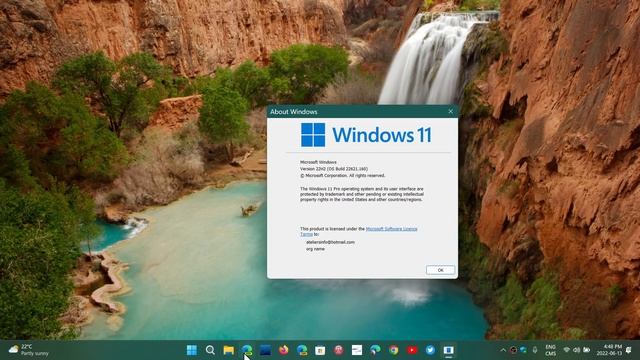Show hidden system tray icons

(x=503, y=350)
